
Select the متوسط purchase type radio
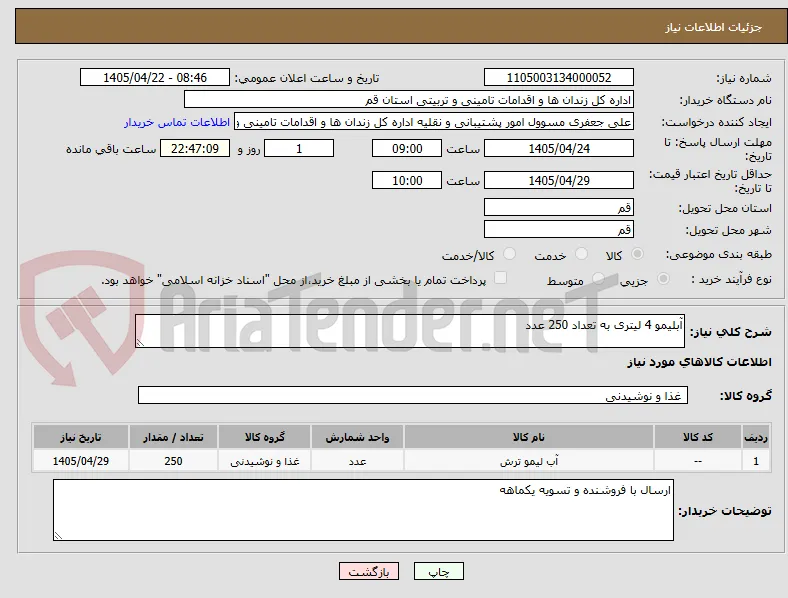[598, 279]
